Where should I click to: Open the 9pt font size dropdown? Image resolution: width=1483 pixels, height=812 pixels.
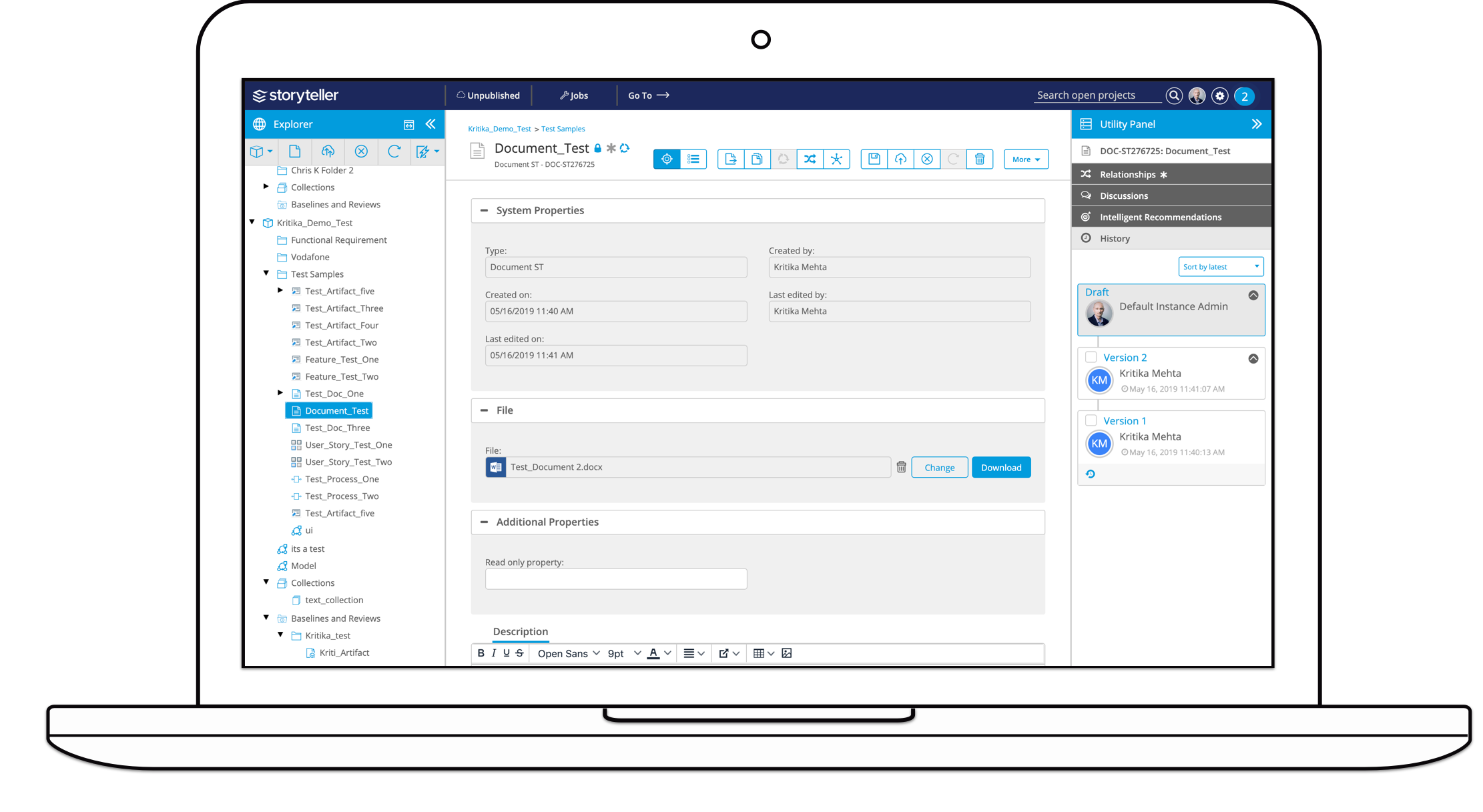[x=624, y=653]
